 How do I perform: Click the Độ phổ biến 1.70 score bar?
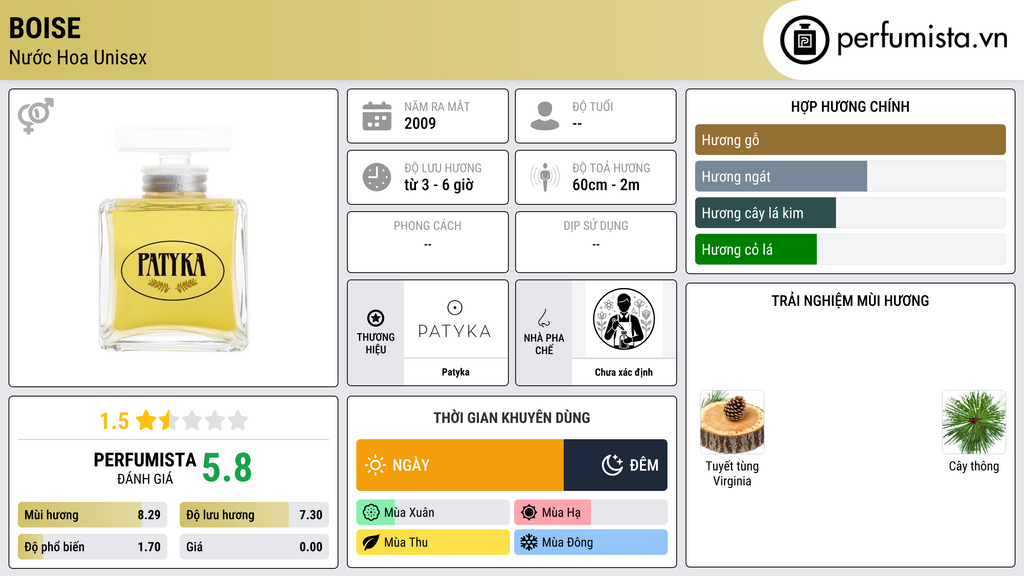92,547
